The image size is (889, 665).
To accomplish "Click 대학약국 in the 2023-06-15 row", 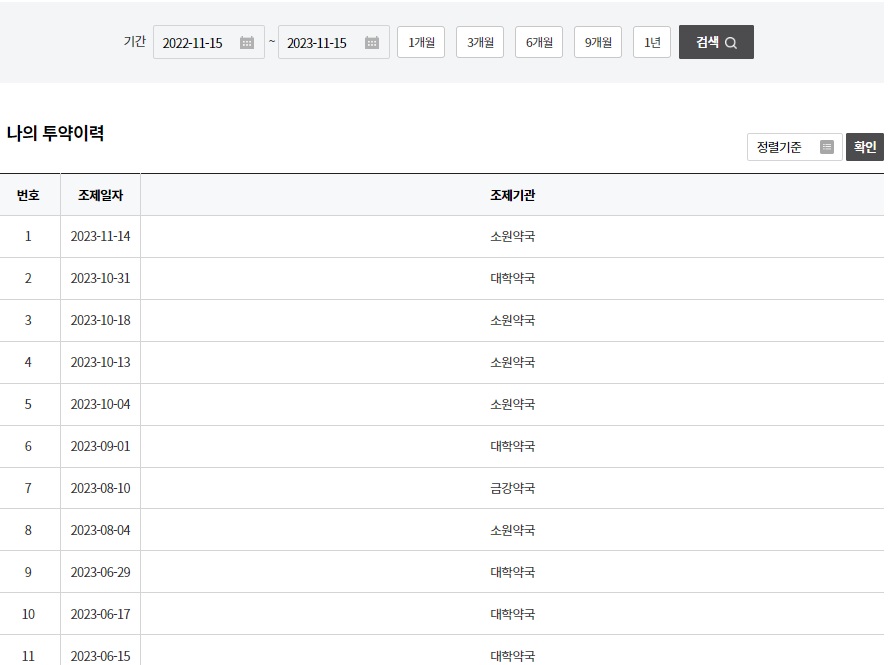I will pos(513,656).
